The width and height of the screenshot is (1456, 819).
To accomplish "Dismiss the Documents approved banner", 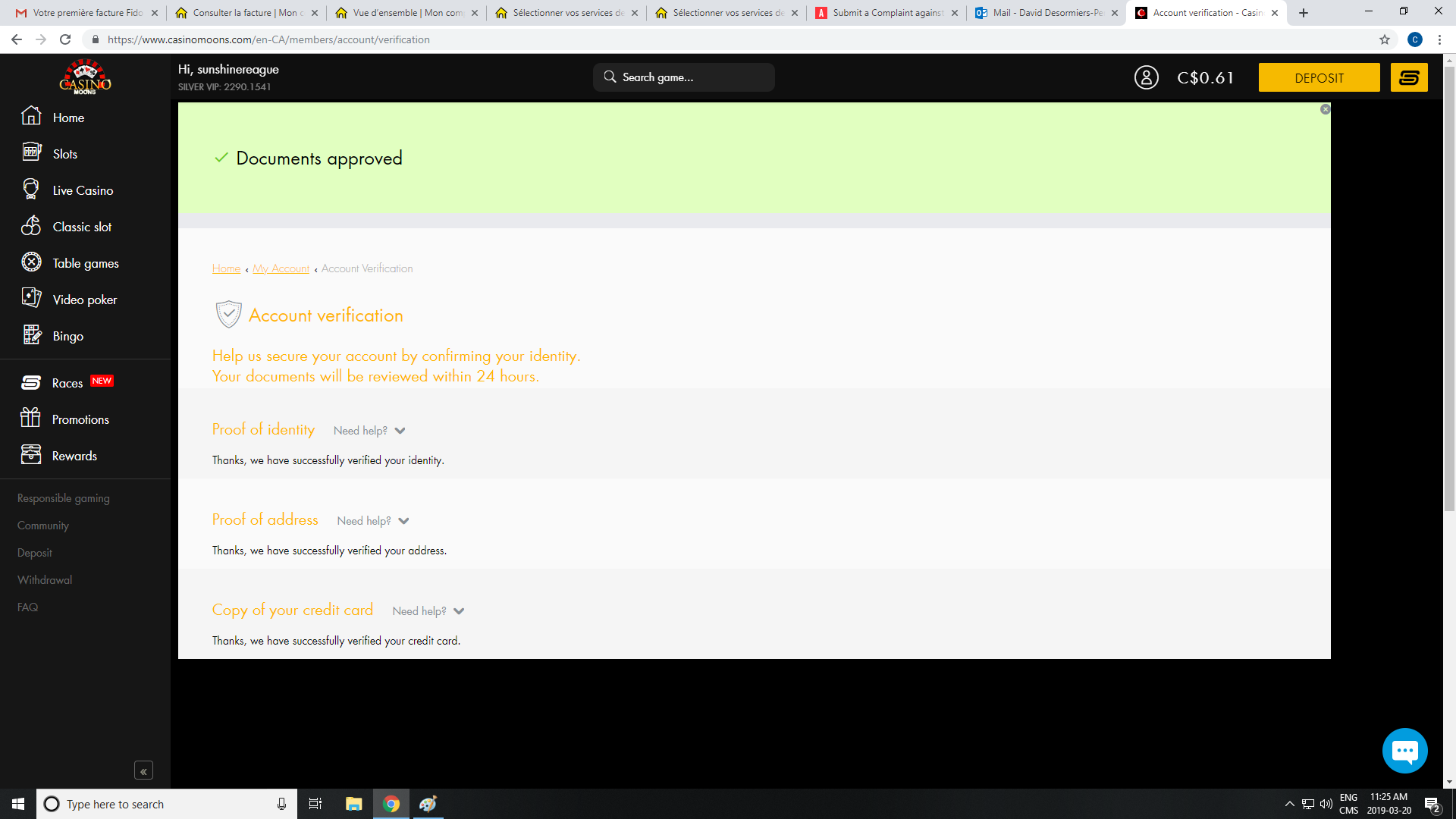I will (1325, 109).
